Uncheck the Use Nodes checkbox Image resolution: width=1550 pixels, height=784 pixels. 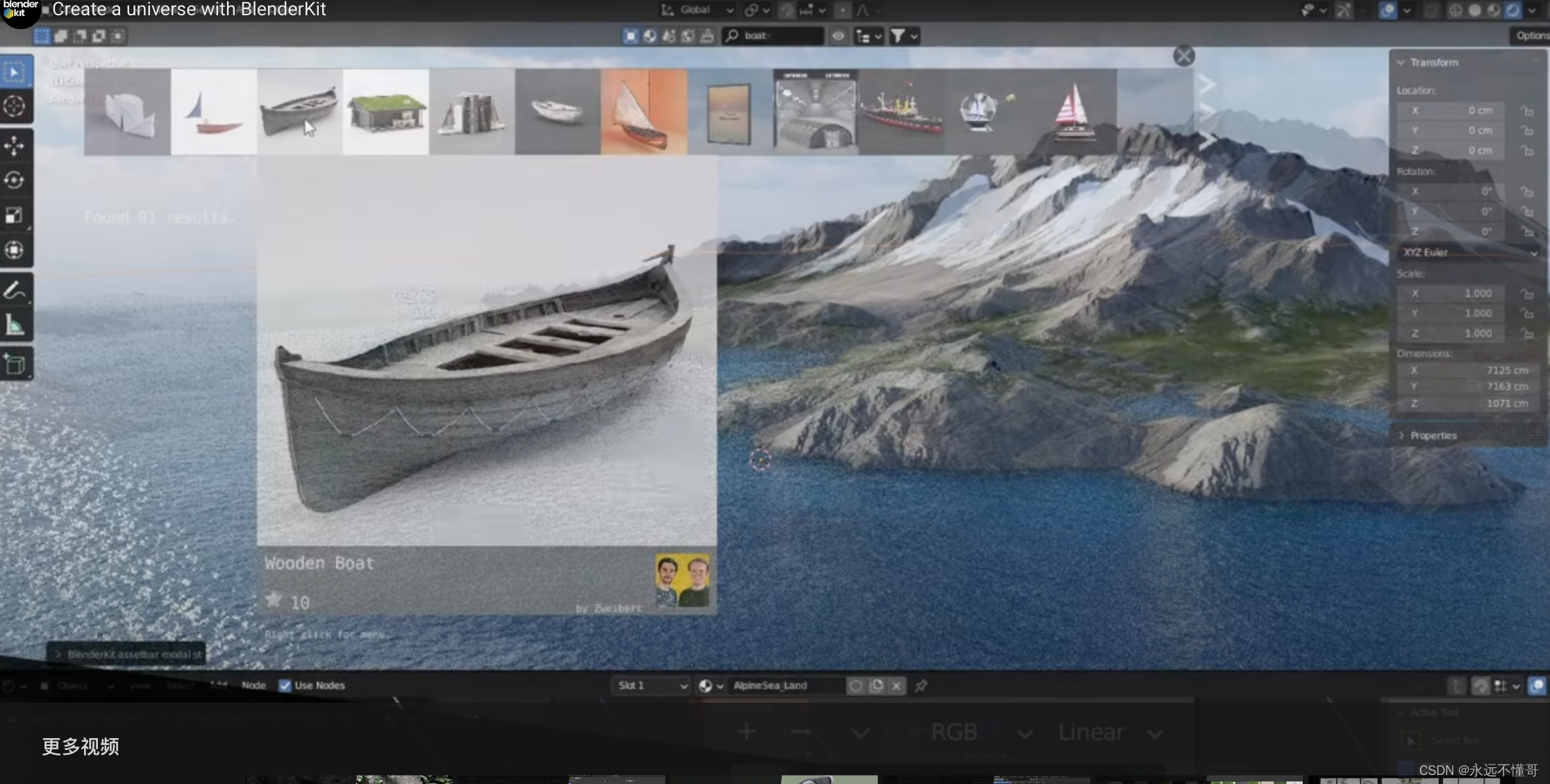point(285,685)
